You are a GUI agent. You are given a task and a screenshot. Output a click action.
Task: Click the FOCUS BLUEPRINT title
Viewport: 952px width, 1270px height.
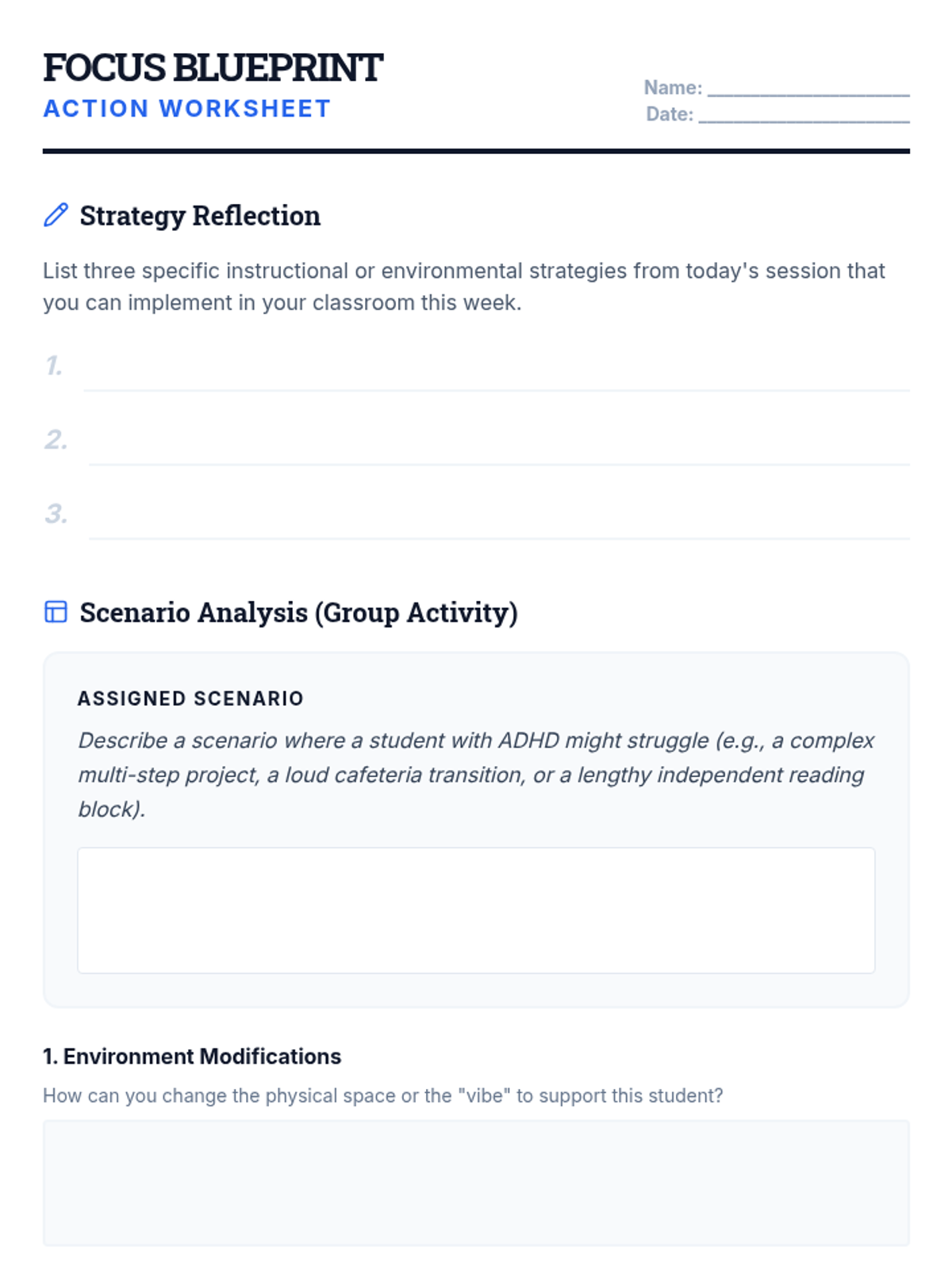[213, 67]
